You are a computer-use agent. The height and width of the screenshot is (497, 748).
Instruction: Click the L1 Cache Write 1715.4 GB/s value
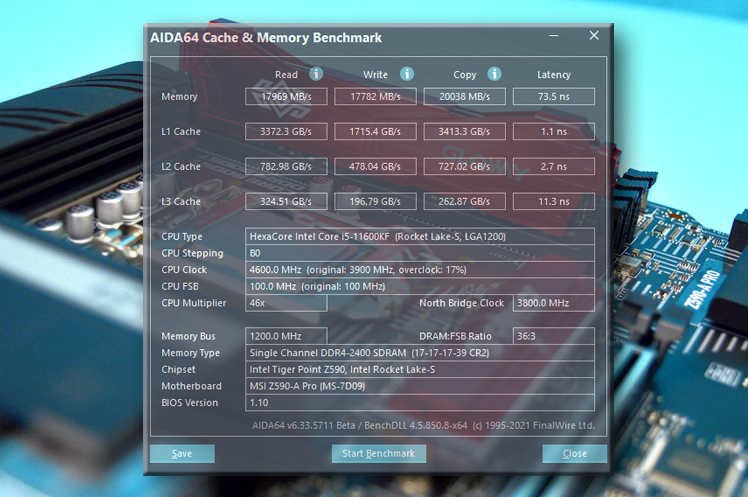[x=375, y=131]
